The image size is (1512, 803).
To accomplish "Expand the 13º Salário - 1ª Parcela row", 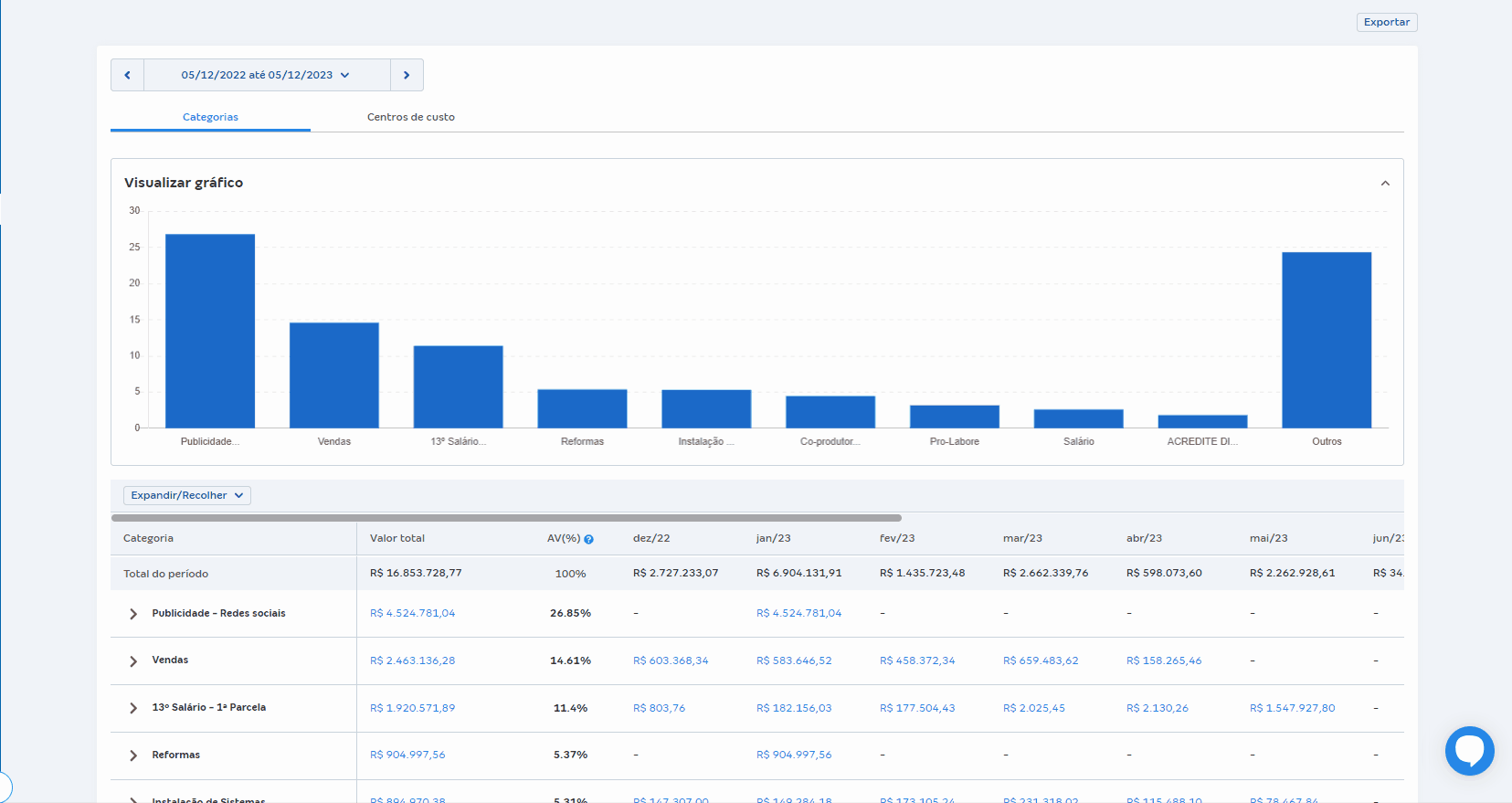I will point(133,708).
